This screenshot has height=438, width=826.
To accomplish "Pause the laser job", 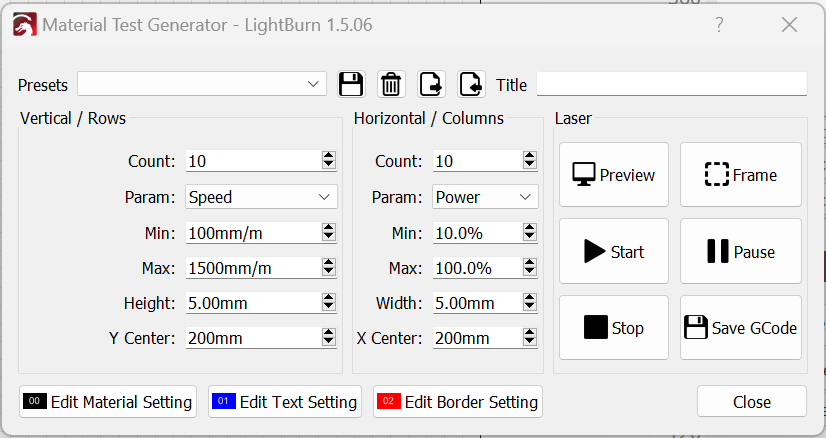I will point(741,251).
